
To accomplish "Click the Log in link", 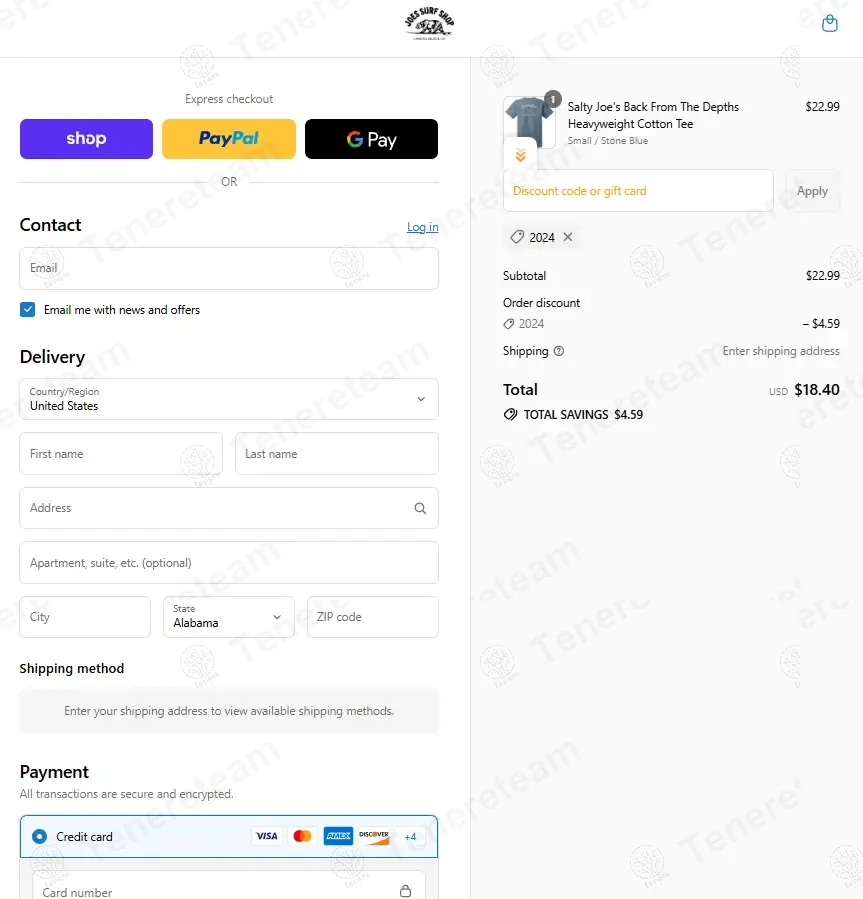I will 422,227.
